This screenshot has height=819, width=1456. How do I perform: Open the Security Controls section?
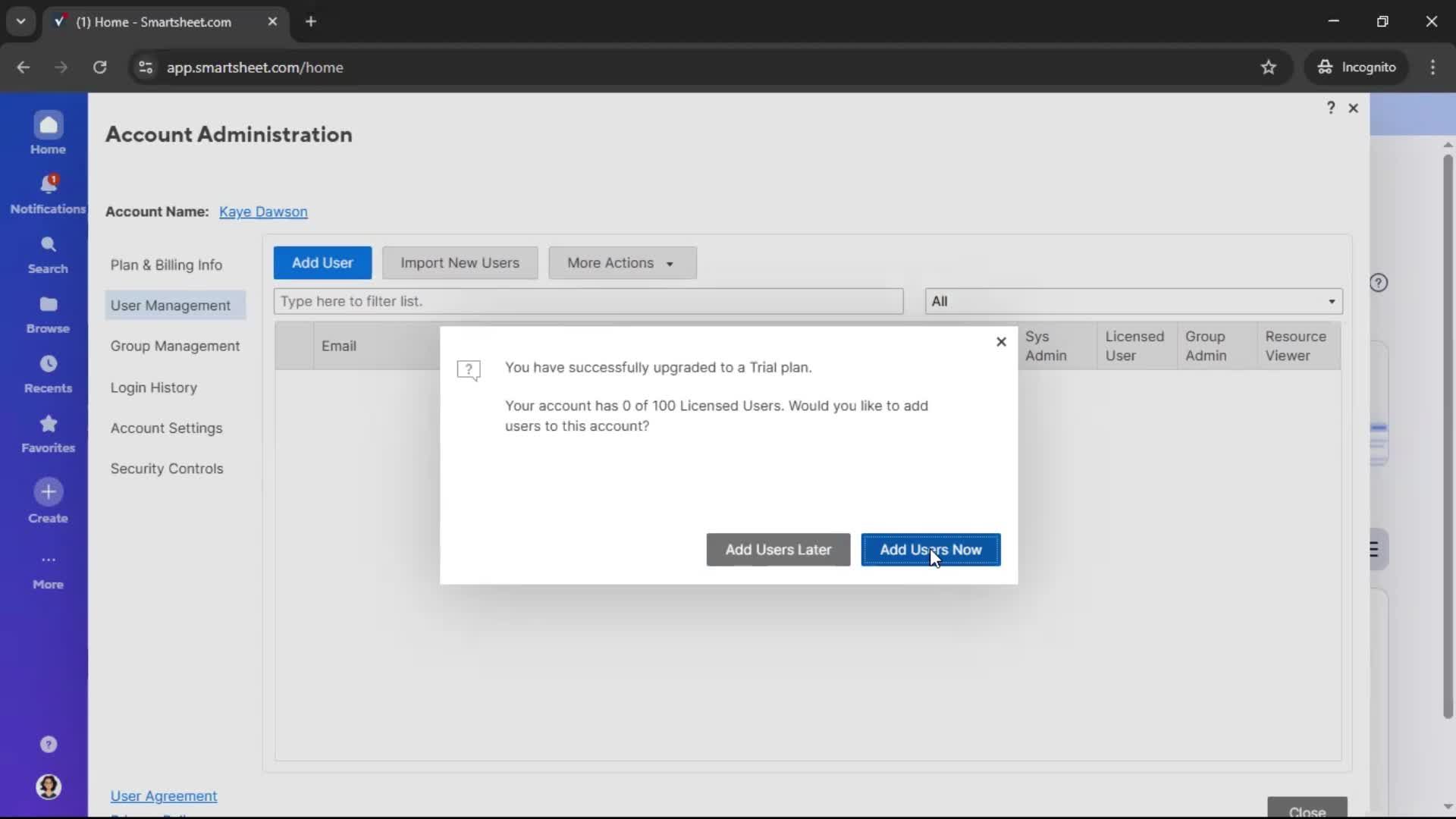click(168, 468)
